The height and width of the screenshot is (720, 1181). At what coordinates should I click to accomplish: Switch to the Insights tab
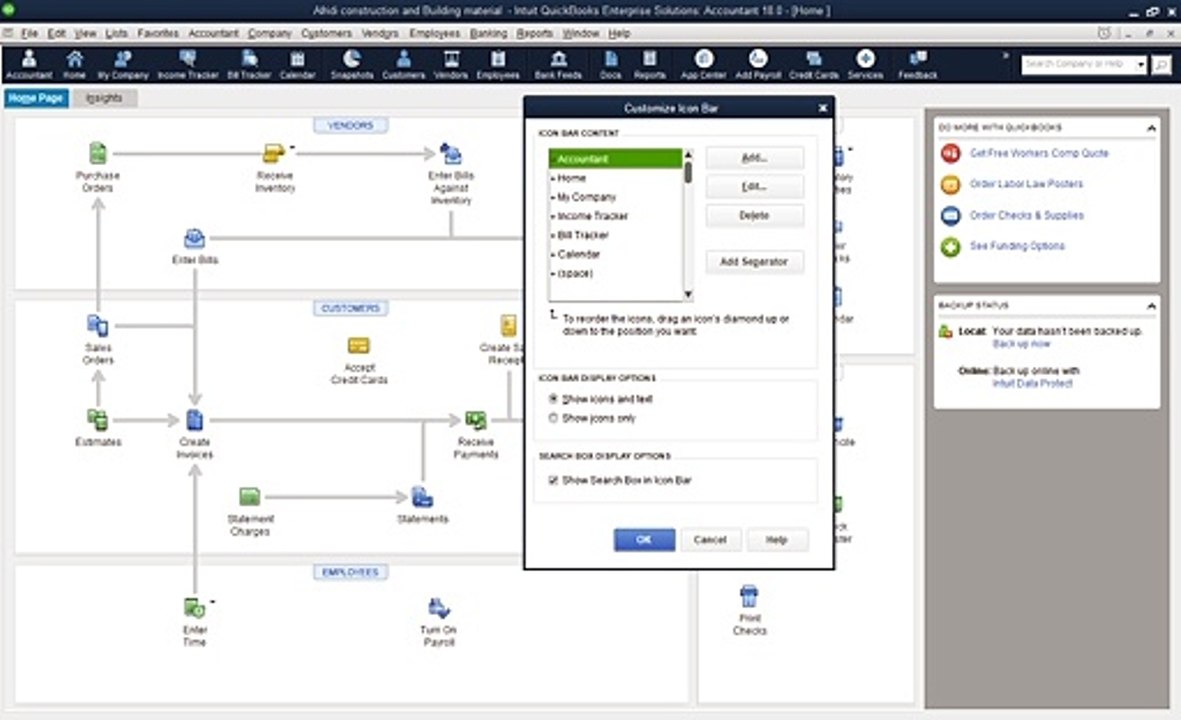coord(104,98)
